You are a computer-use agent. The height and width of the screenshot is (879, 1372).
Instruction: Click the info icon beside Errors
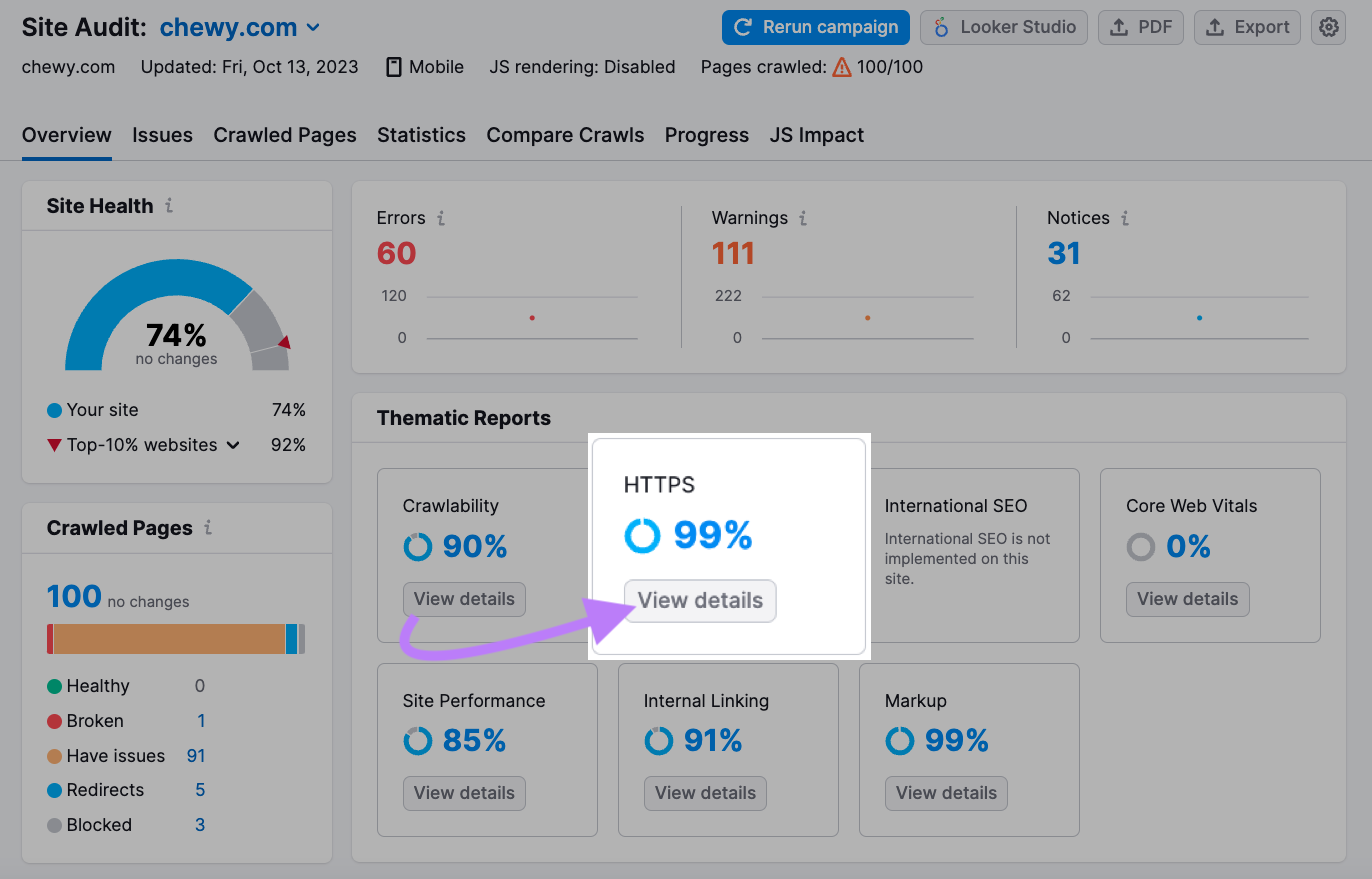tap(441, 218)
